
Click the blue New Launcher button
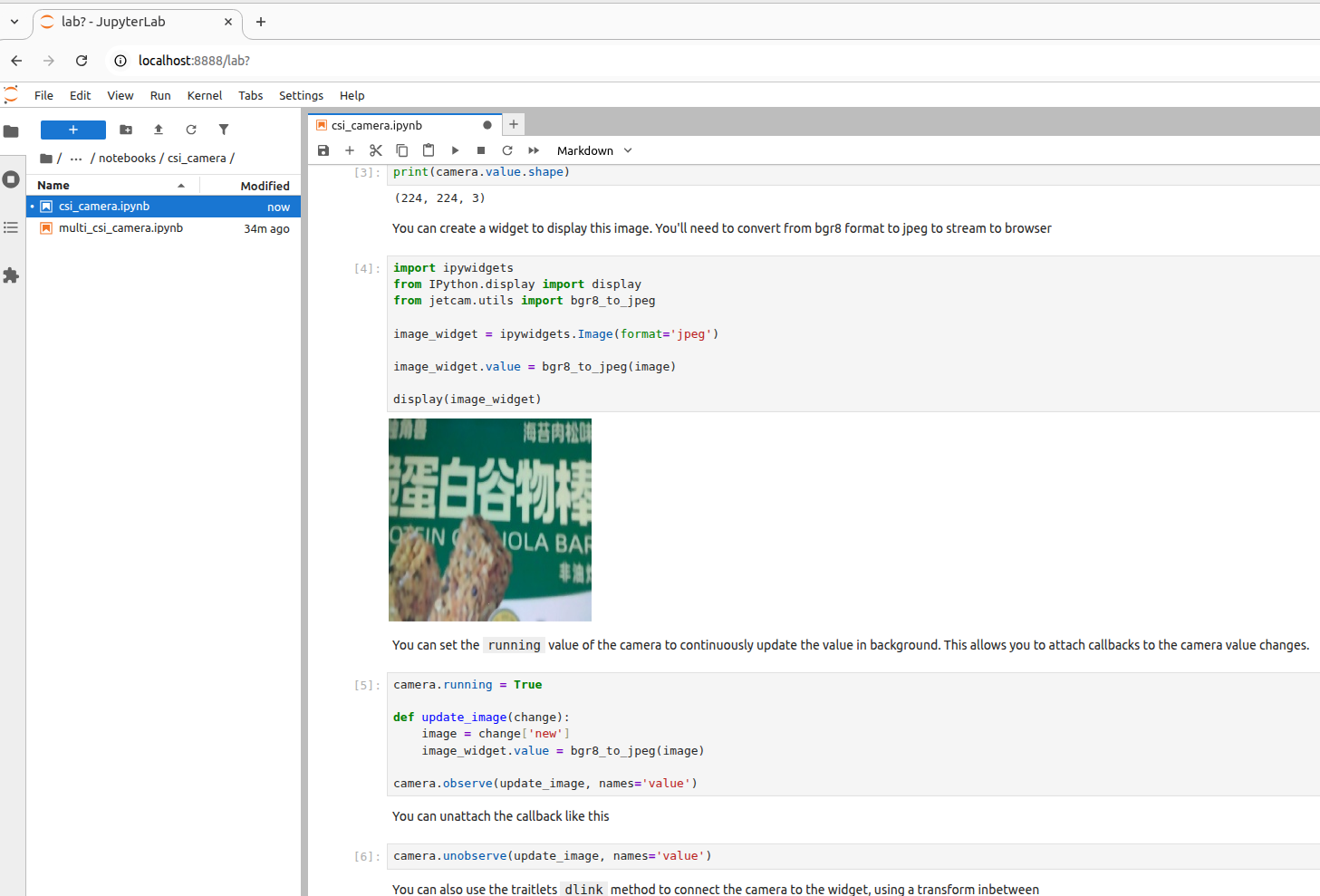pyautogui.click(x=73, y=130)
